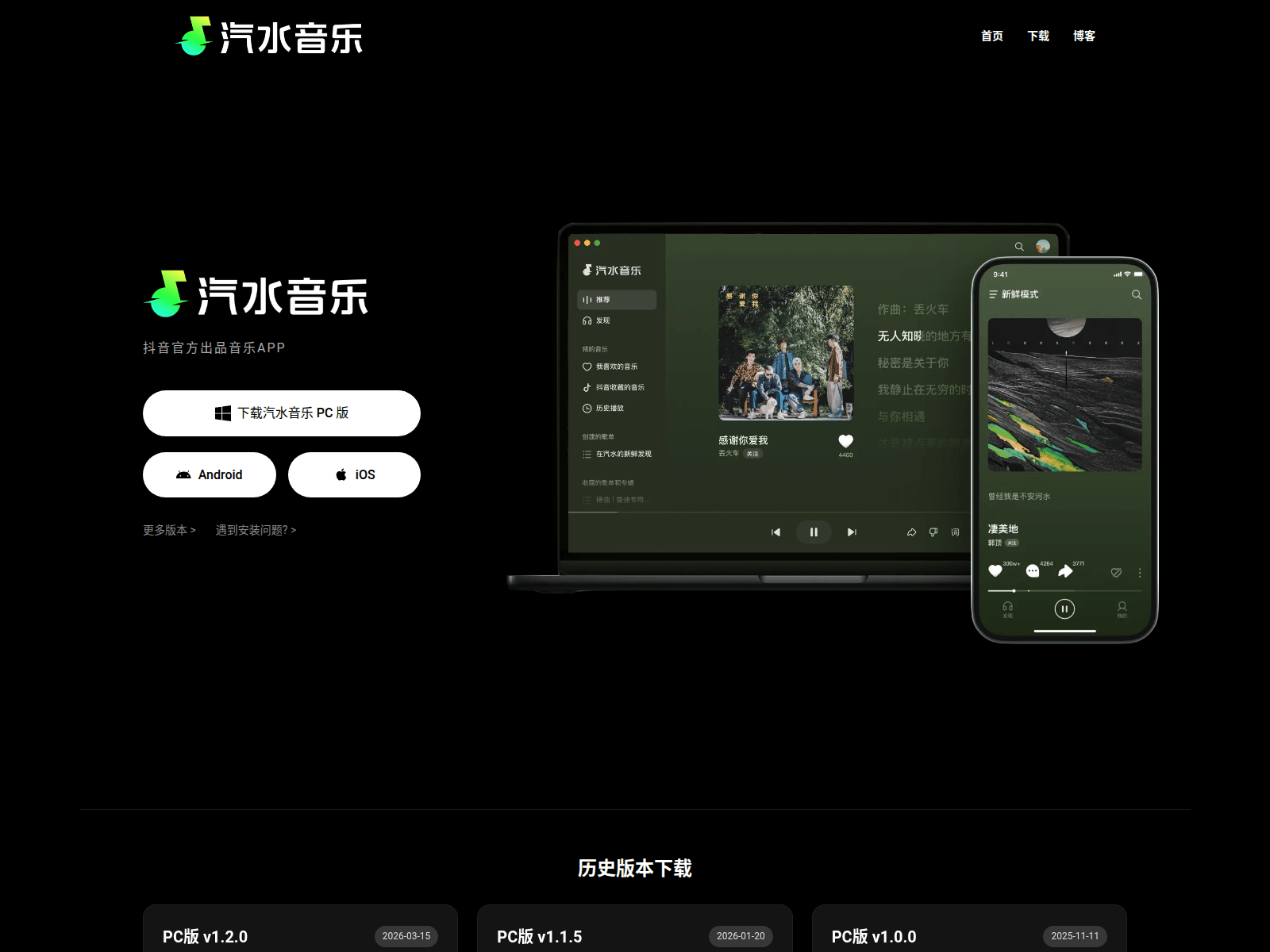Click heart icon beside 我喜欢的音乐 in laptop mockup
Viewport: 1270px width, 952px height.
point(587,367)
